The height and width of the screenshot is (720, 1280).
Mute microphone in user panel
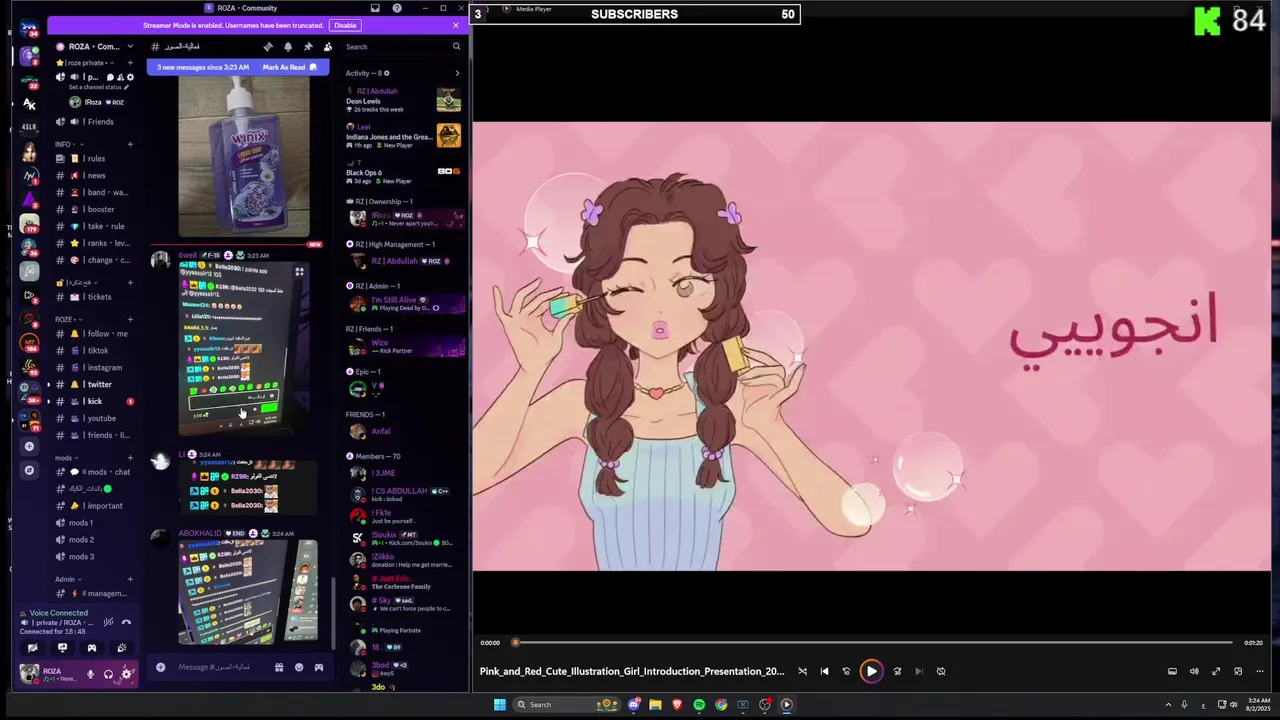click(90, 674)
